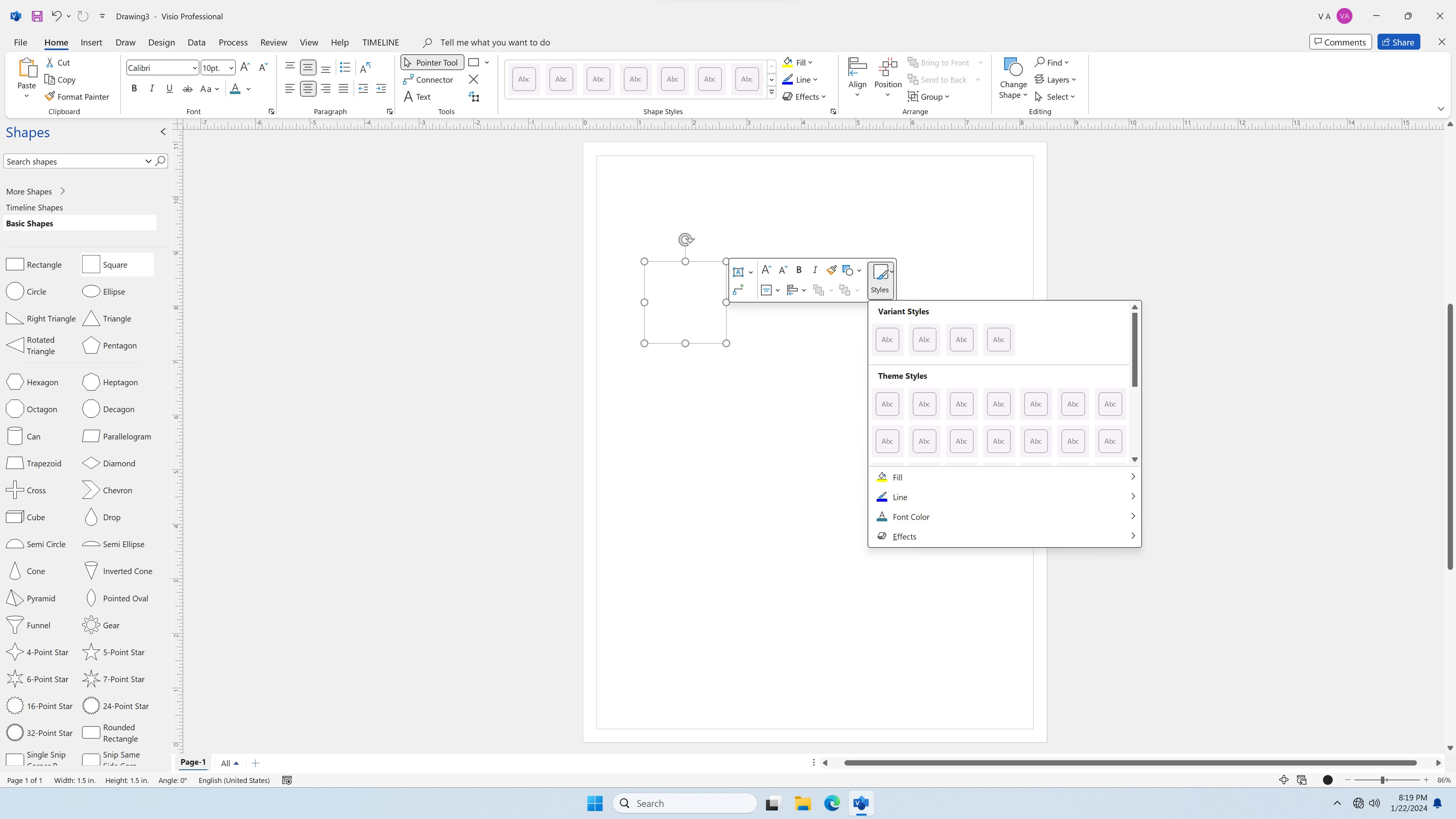This screenshot has height=819, width=1456.
Task: Open the Effects option in Styles popup
Action: tap(905, 536)
